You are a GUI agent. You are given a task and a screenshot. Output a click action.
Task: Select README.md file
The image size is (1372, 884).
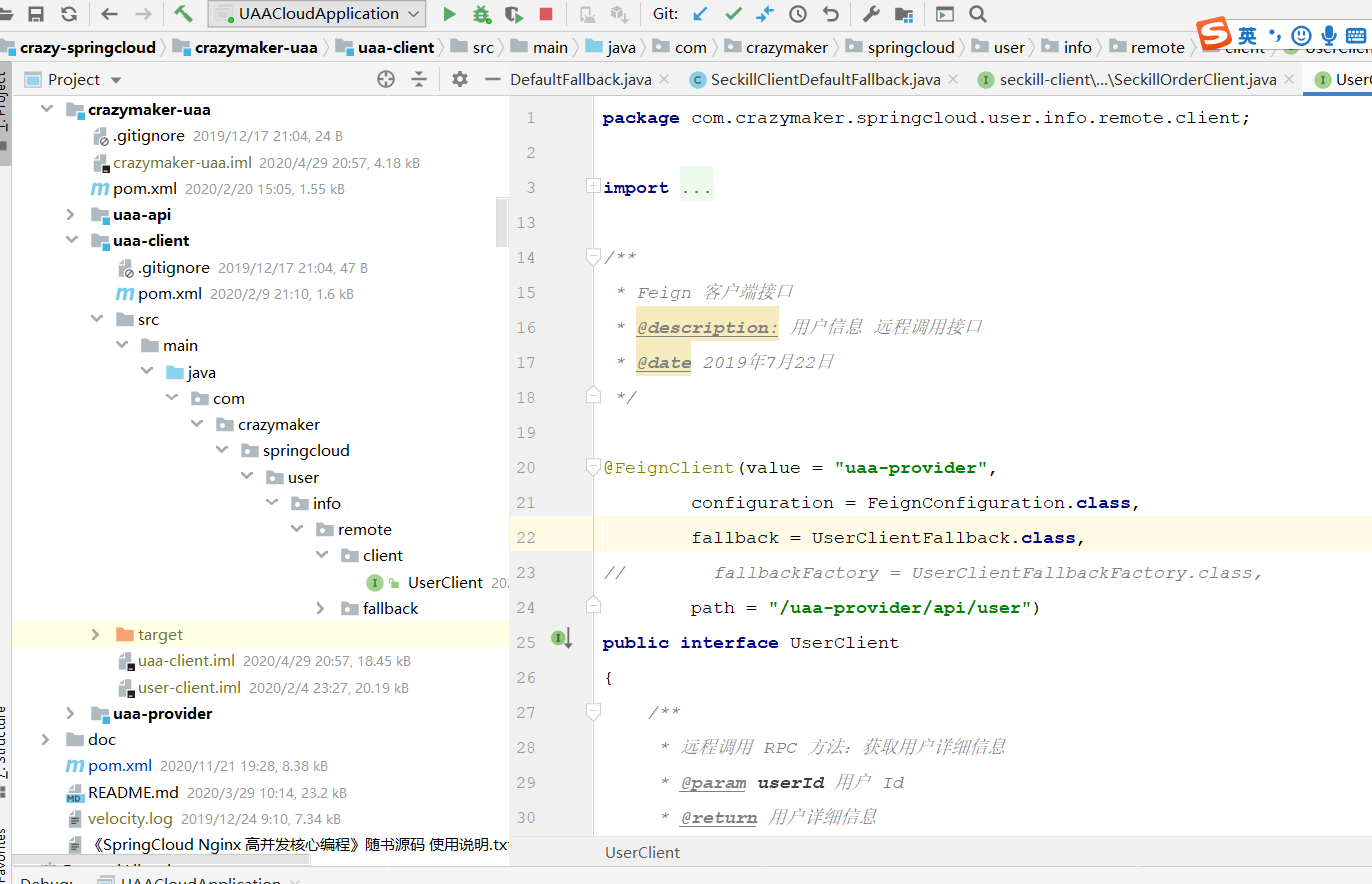pos(133,792)
